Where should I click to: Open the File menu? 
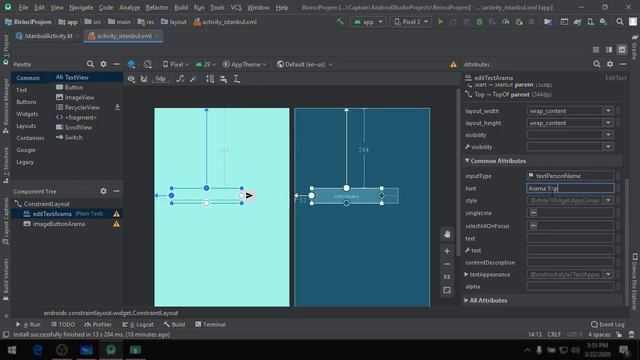[23, 7]
